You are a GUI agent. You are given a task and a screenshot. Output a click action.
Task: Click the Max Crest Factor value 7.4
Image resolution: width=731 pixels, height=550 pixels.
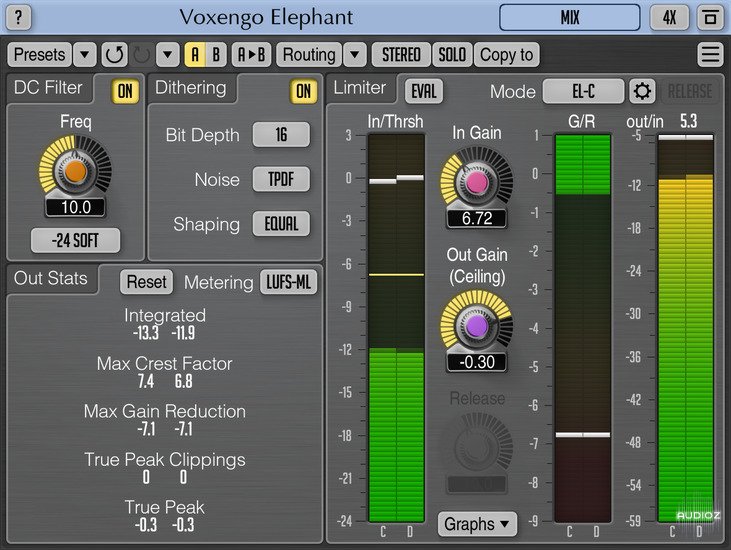145,381
